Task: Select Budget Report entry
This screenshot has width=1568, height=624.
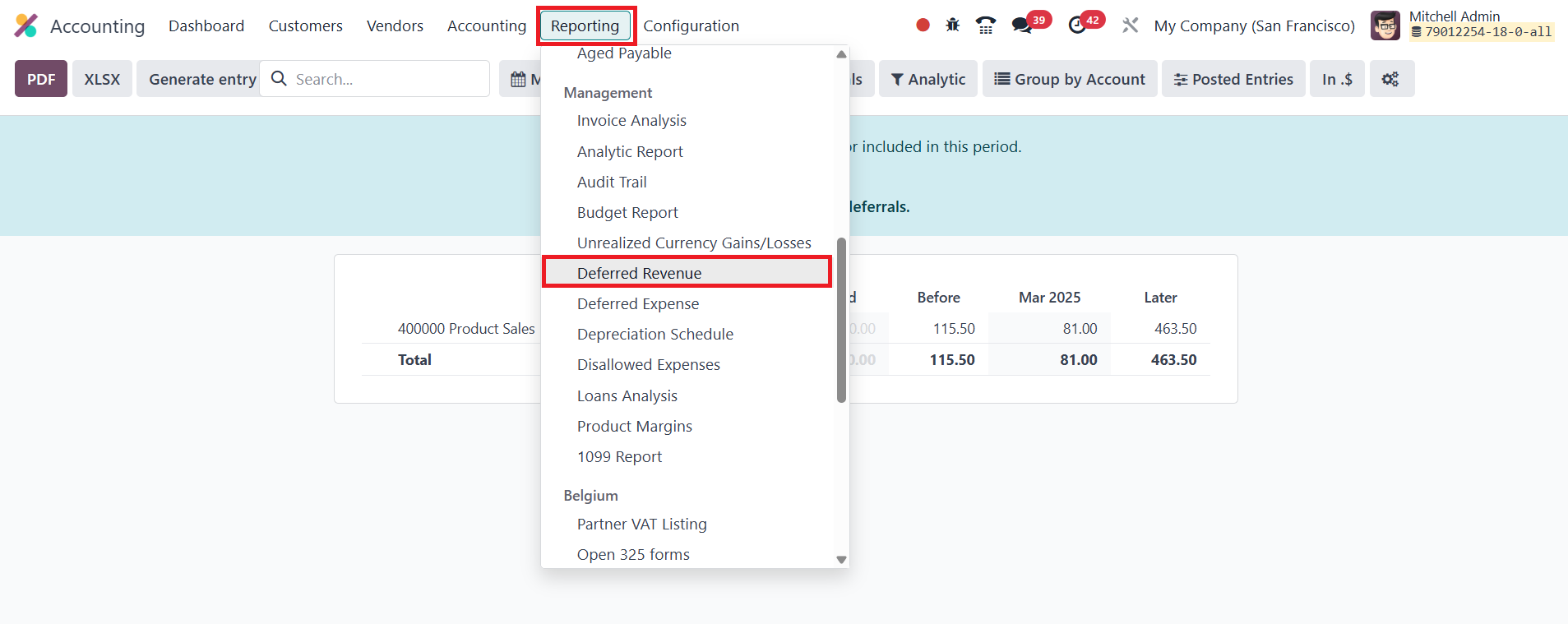Action: (627, 212)
